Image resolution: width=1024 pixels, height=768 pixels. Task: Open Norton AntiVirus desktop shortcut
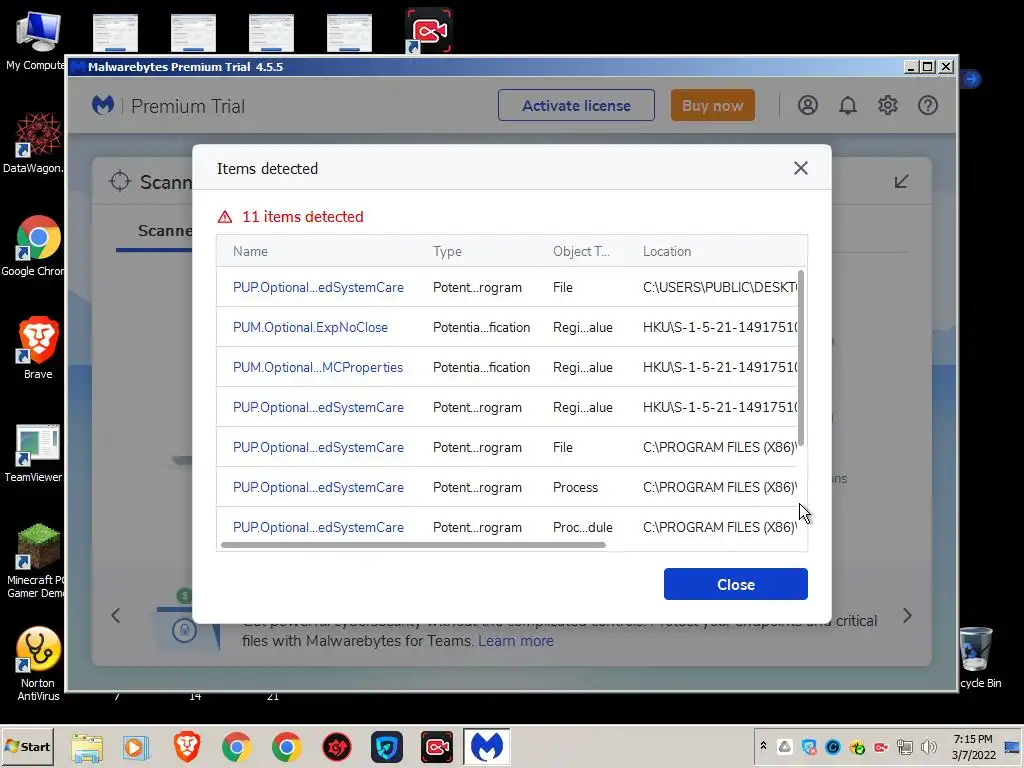pos(38,664)
